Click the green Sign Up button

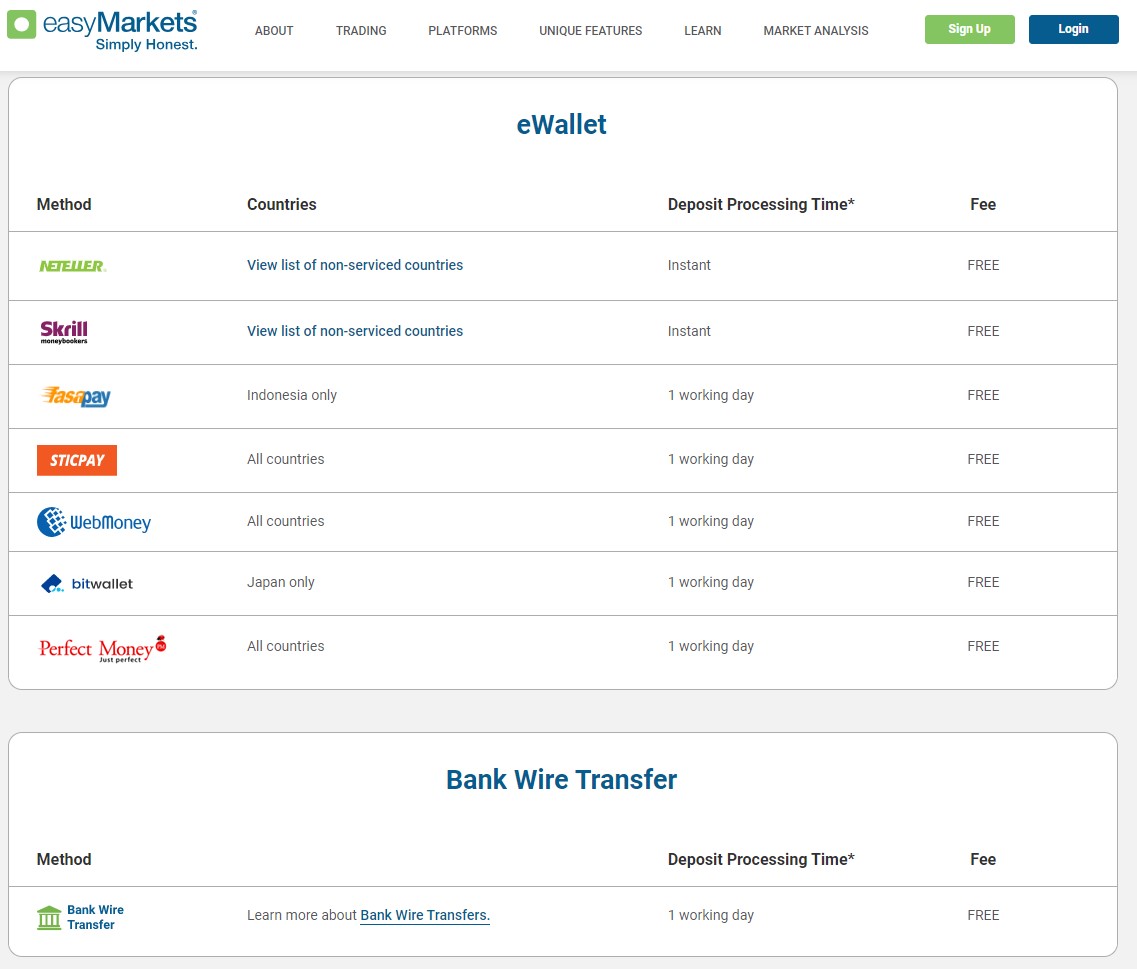pyautogui.click(x=969, y=29)
